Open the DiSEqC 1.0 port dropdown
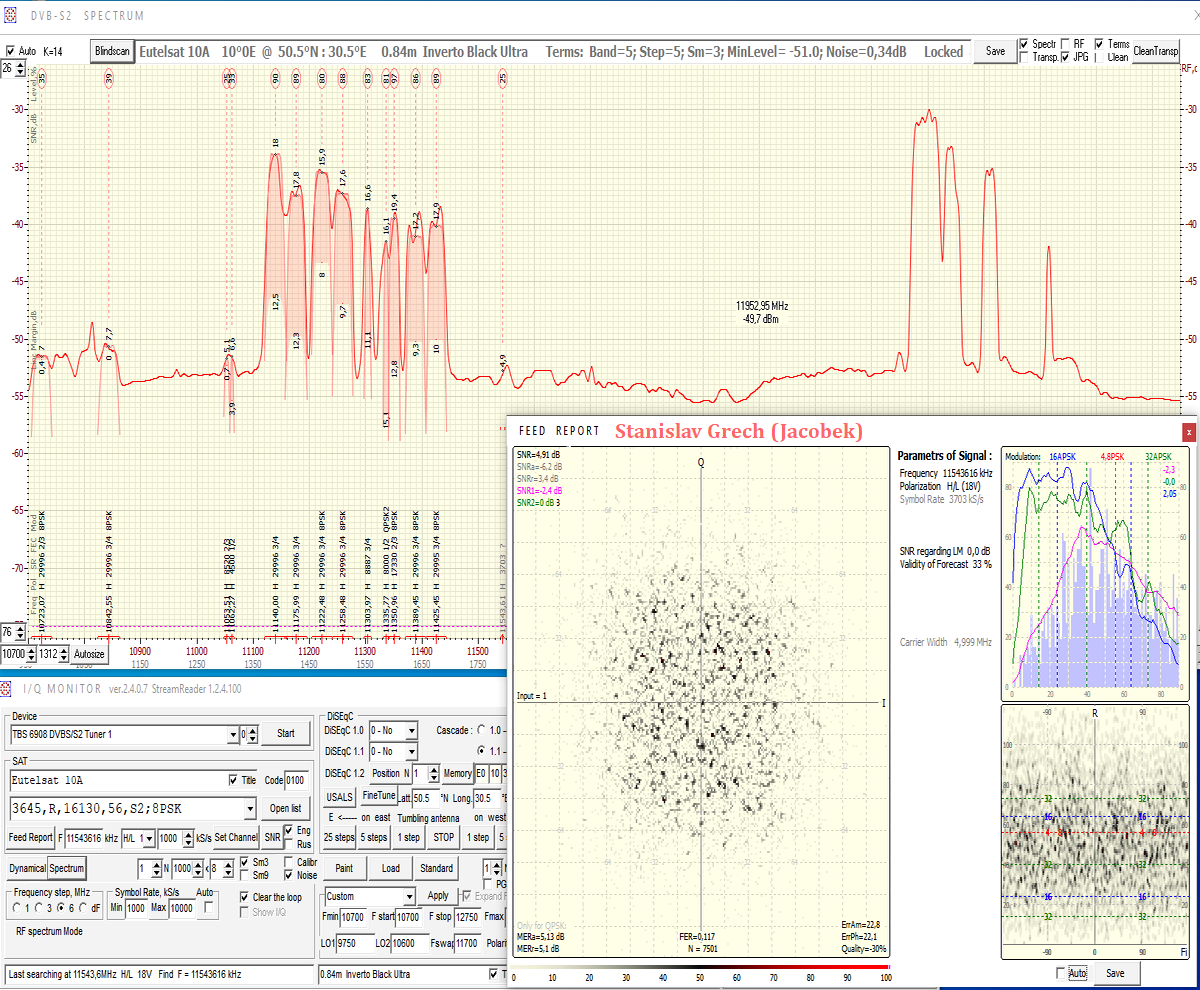 [x=410, y=730]
